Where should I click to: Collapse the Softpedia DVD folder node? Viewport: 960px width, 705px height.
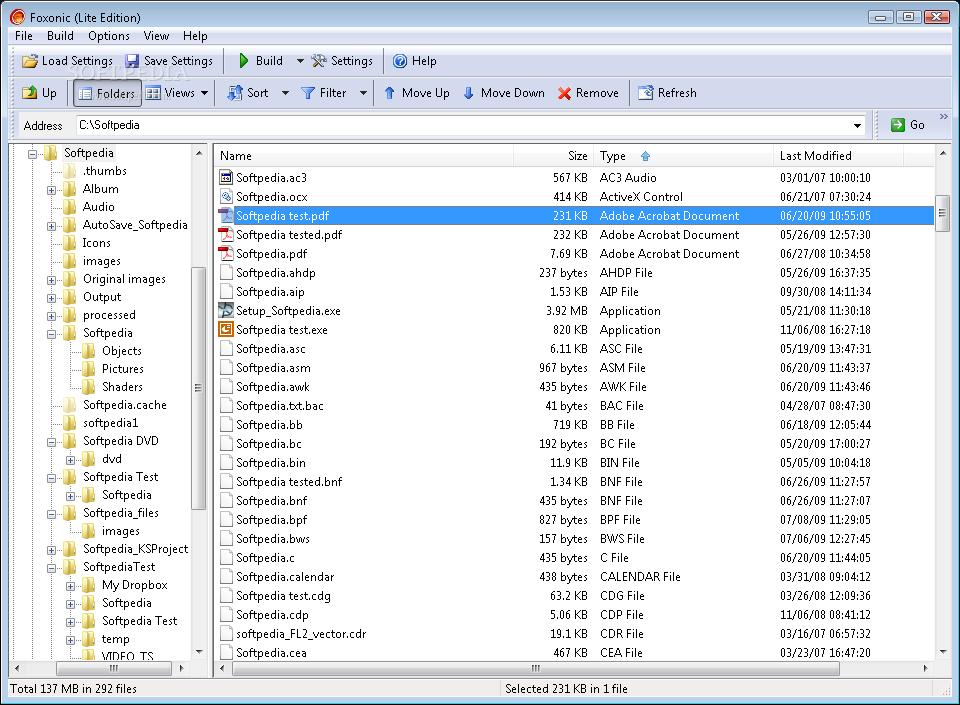pos(51,442)
